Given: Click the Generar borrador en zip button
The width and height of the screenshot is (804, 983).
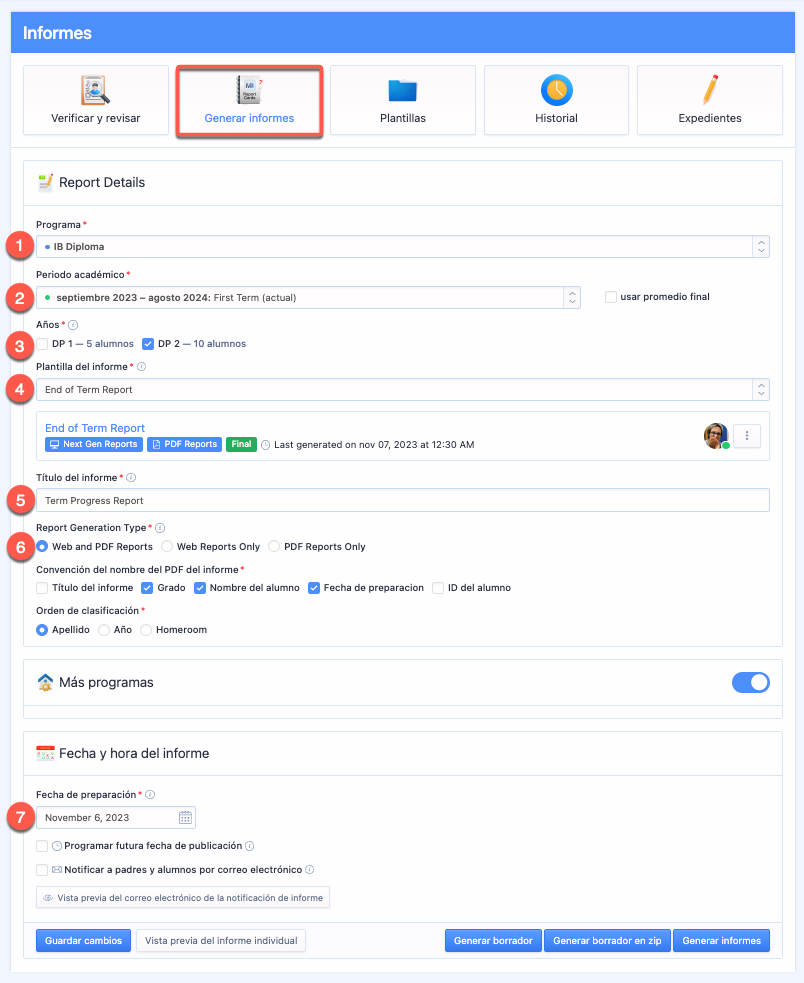Looking at the screenshot, I should point(607,940).
